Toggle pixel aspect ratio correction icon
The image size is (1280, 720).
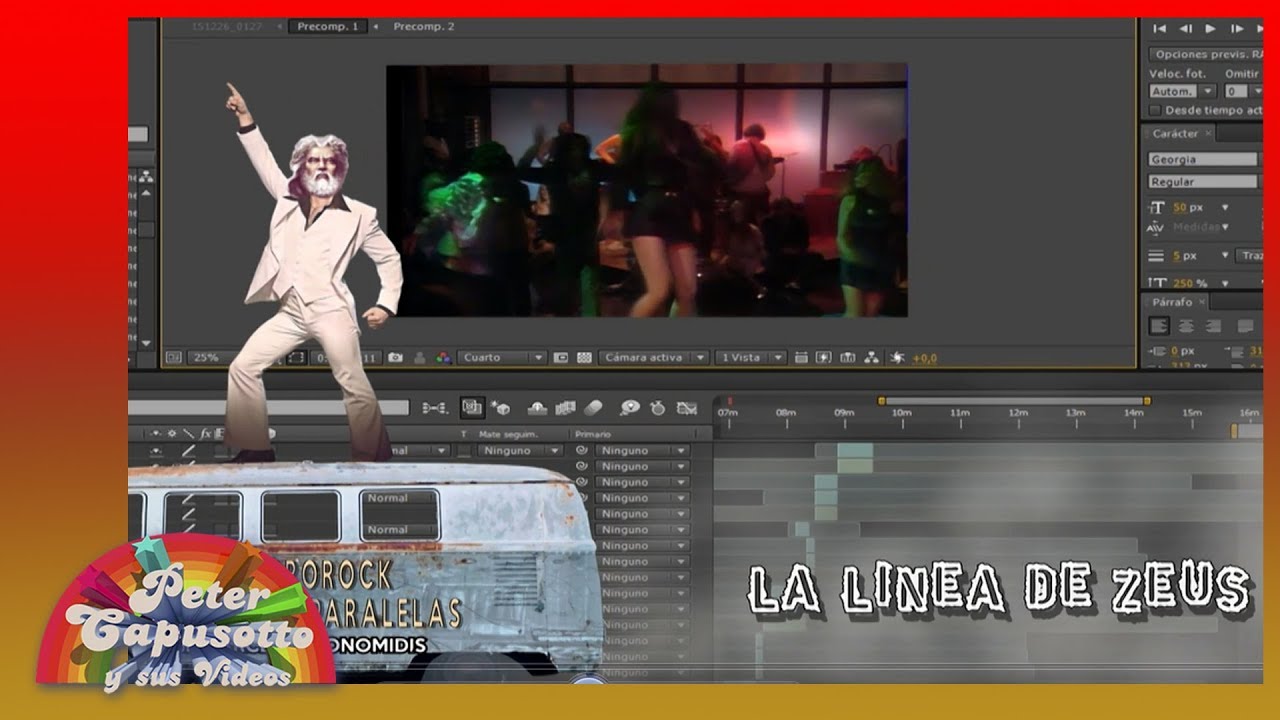(x=800, y=357)
